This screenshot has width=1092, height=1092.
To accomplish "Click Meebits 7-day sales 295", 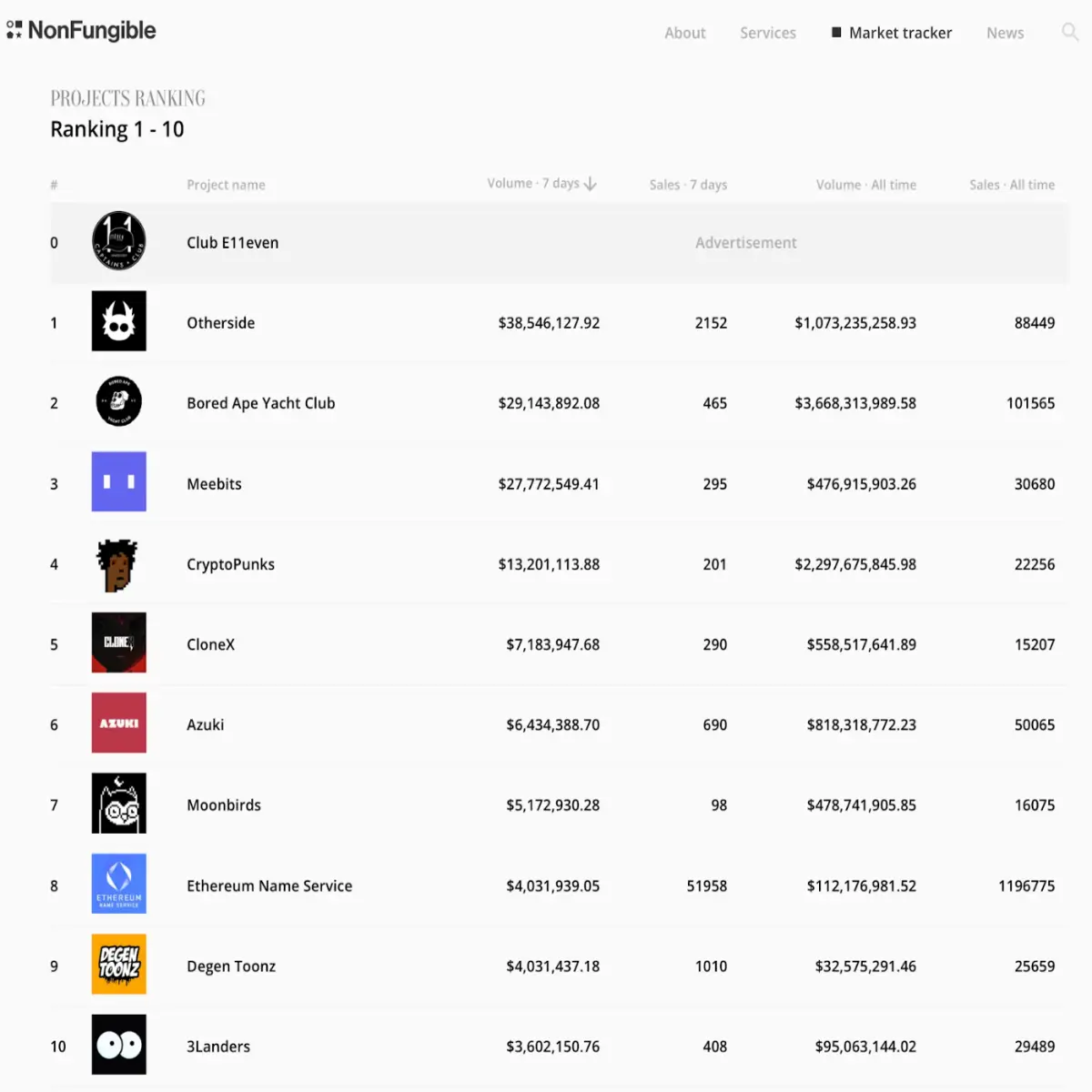I will pyautogui.click(x=715, y=484).
